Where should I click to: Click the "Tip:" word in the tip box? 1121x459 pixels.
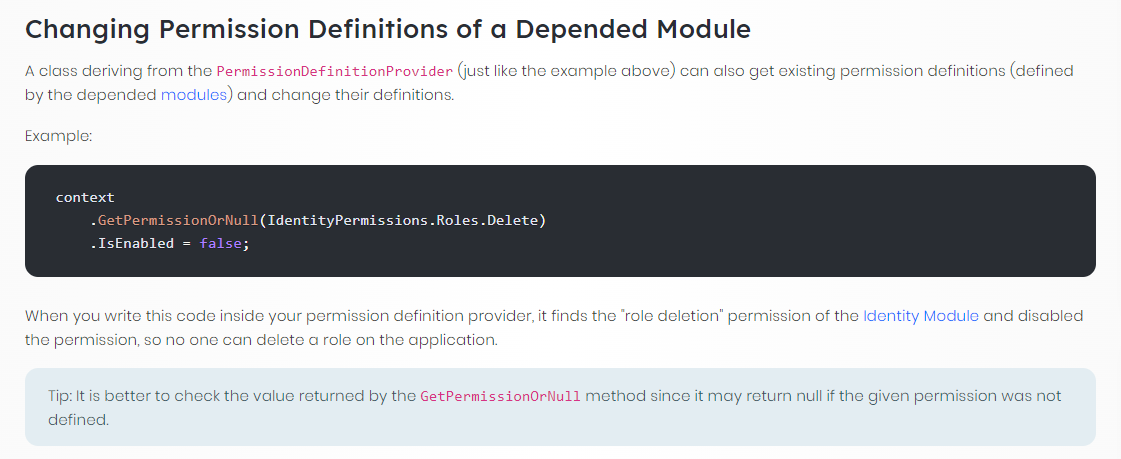click(x=60, y=396)
